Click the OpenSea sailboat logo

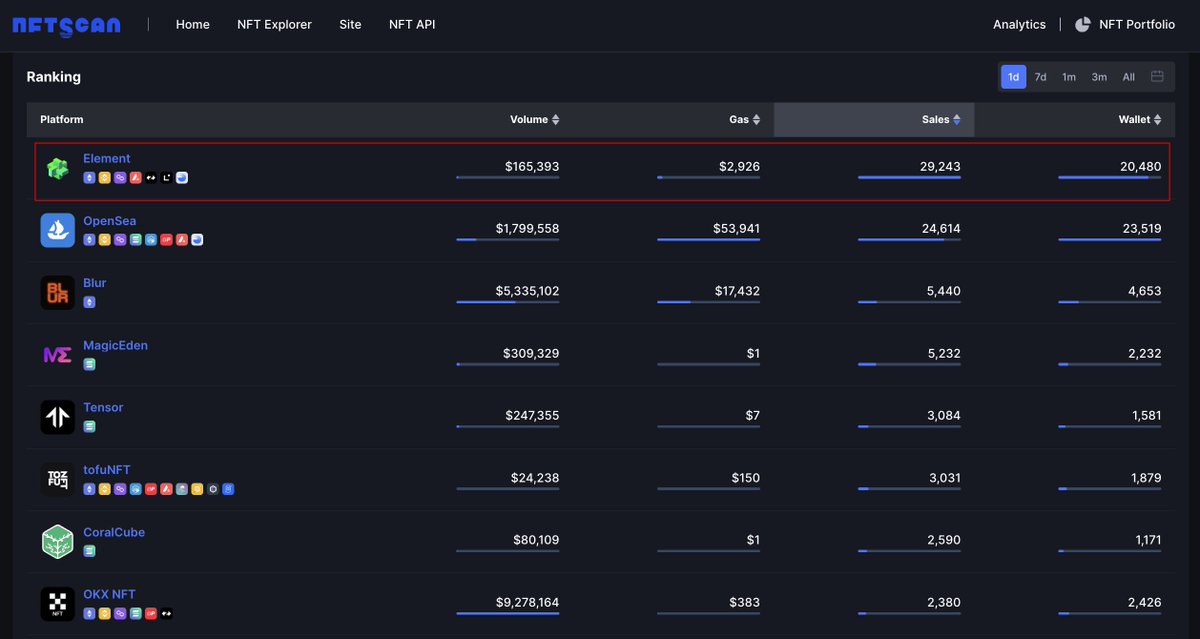click(x=58, y=230)
